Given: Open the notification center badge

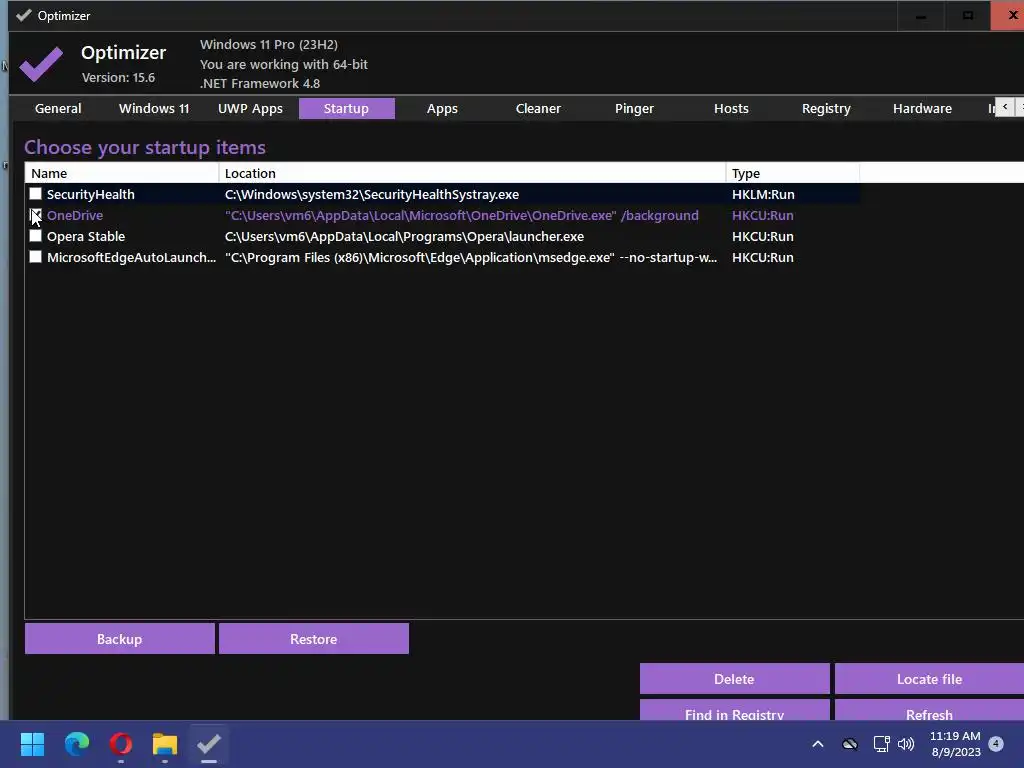Looking at the screenshot, I should point(996,743).
